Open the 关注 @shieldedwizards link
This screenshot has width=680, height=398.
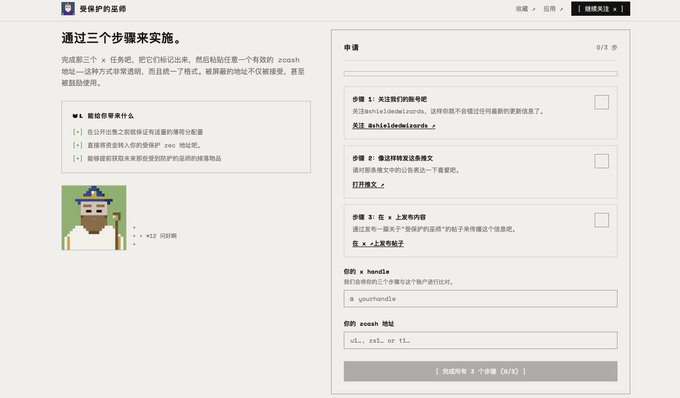(393, 126)
